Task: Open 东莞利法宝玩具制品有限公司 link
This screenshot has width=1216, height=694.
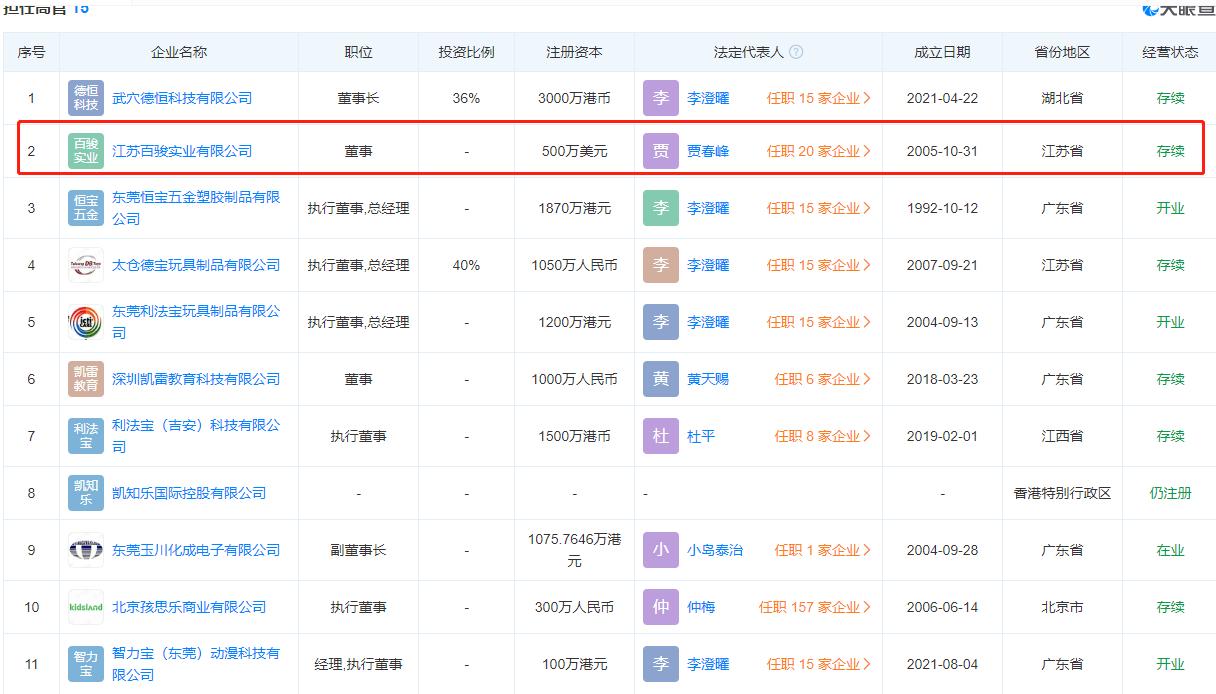Action: click(196, 322)
